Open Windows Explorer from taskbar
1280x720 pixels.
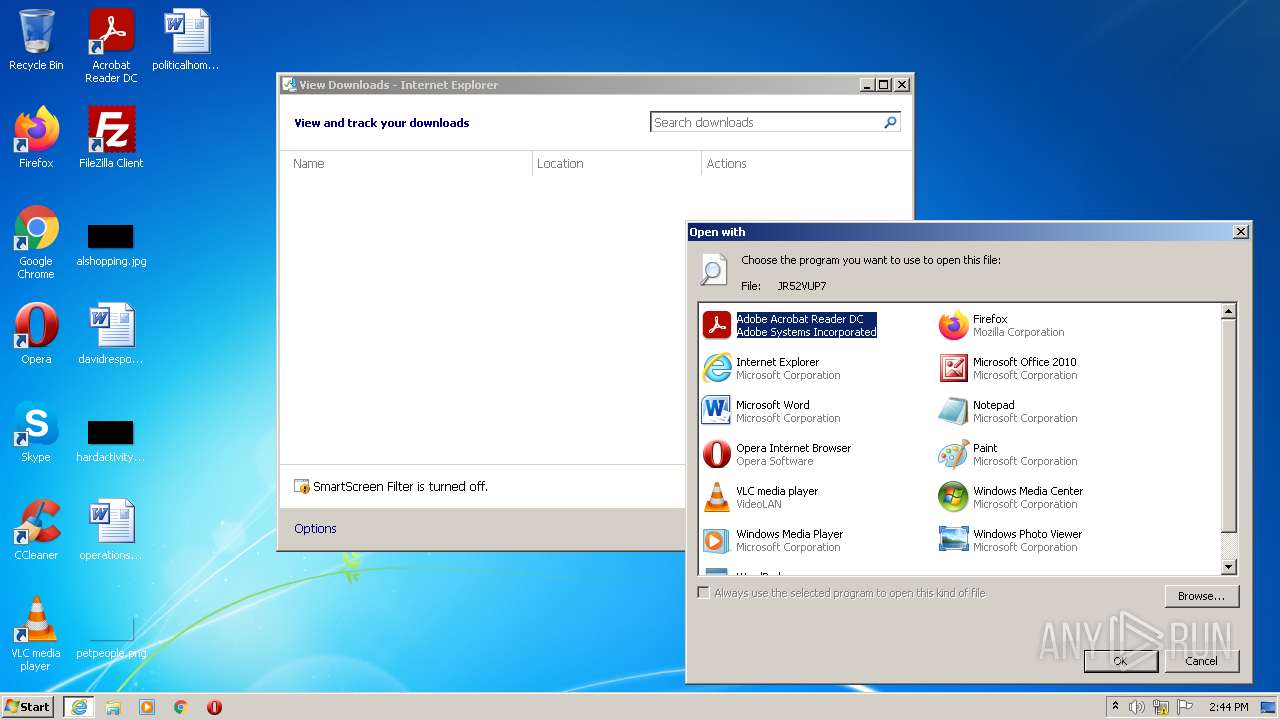(113, 707)
